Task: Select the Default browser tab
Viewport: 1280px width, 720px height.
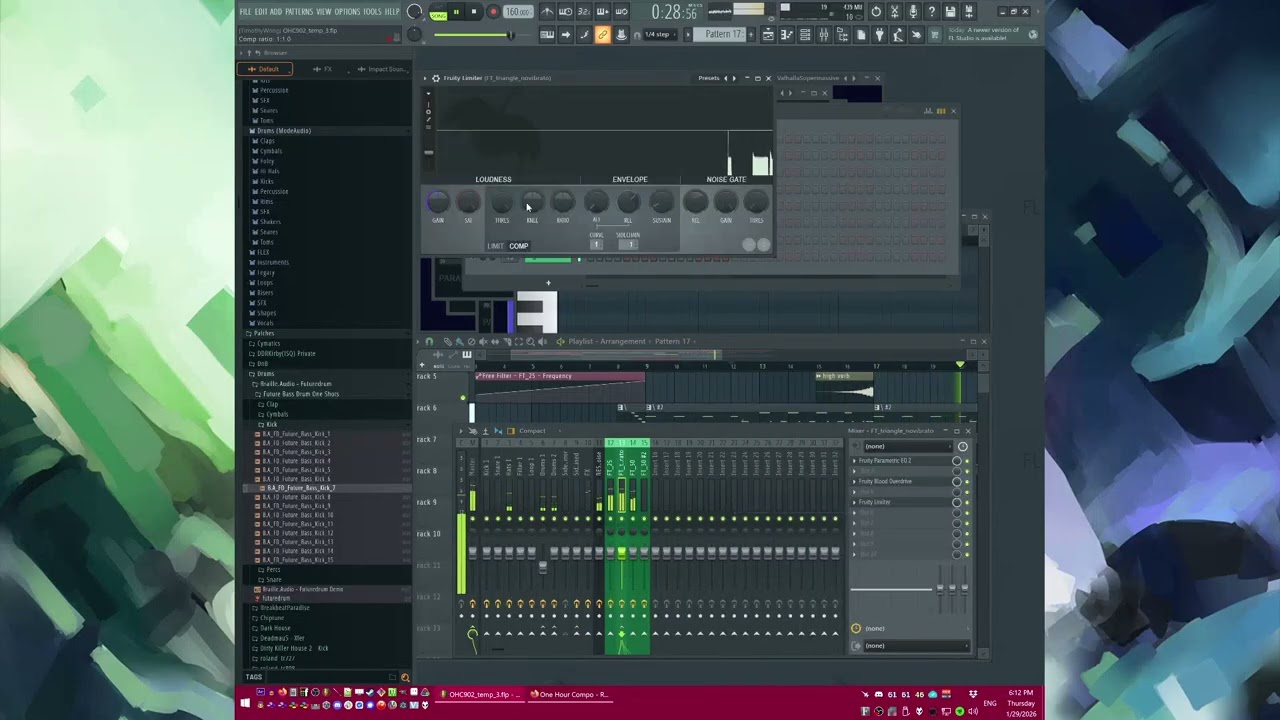Action: [265, 69]
